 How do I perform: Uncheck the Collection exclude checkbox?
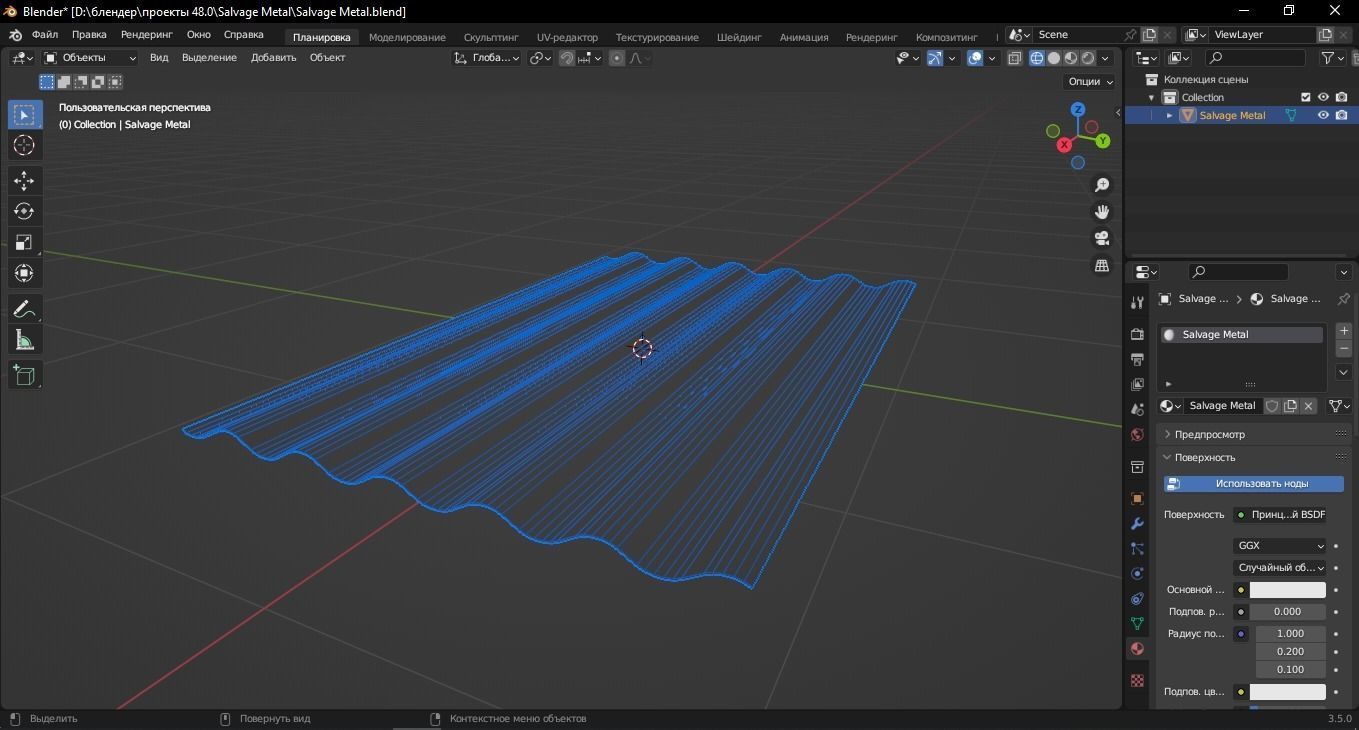click(x=1305, y=97)
